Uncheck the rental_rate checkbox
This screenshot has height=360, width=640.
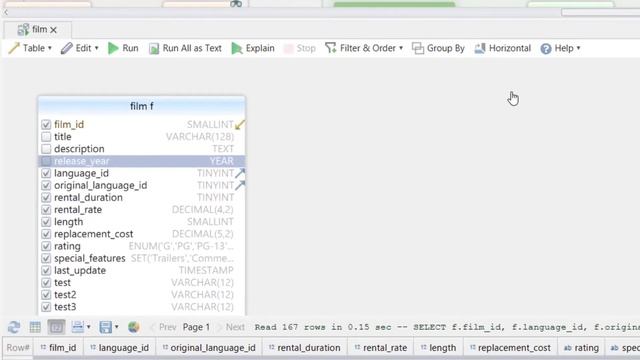click(46, 210)
